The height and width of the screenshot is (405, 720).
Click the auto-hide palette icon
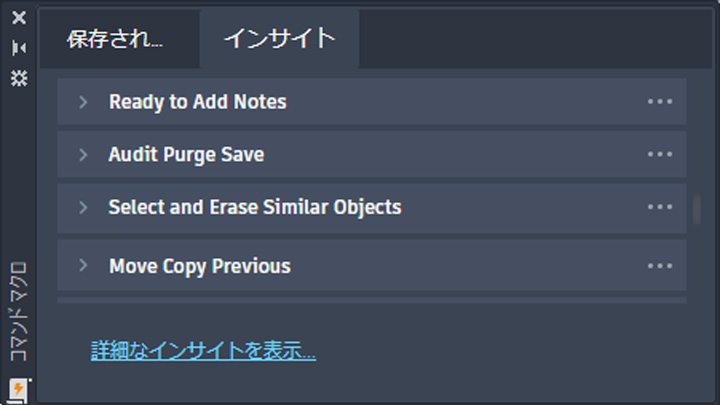tap(19, 47)
